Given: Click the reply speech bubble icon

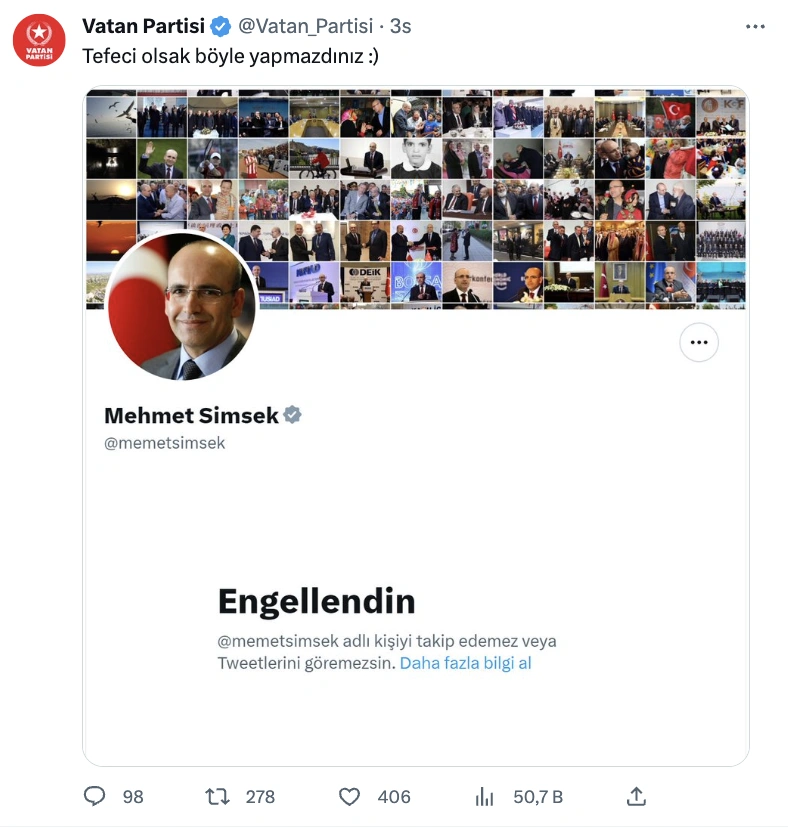Looking at the screenshot, I should [x=95, y=796].
